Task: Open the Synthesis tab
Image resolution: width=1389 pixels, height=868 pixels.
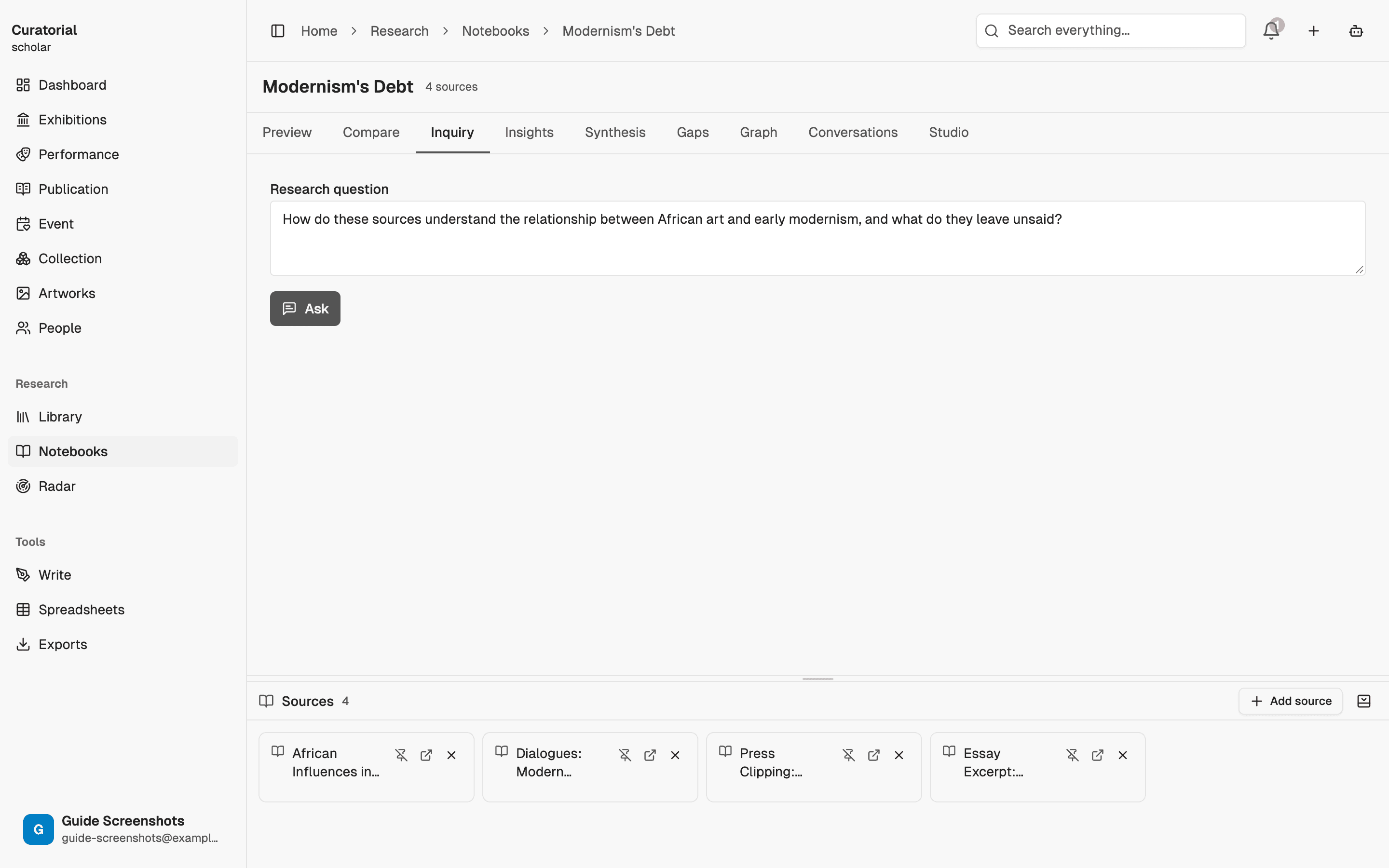Action: pos(615,133)
